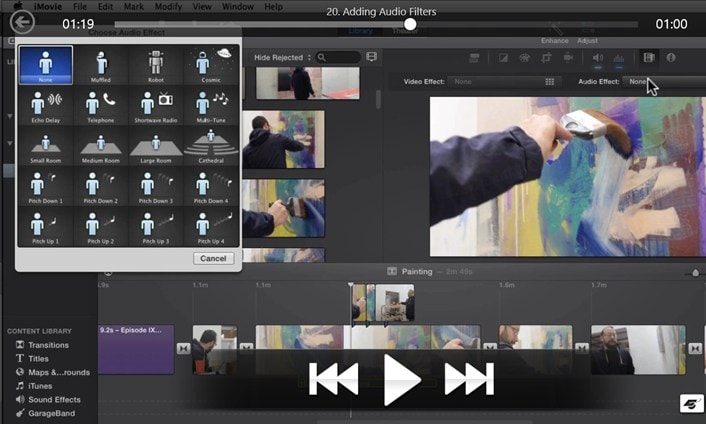This screenshot has width=706, height=424.
Task: Select the Large Room effect
Action: point(156,146)
